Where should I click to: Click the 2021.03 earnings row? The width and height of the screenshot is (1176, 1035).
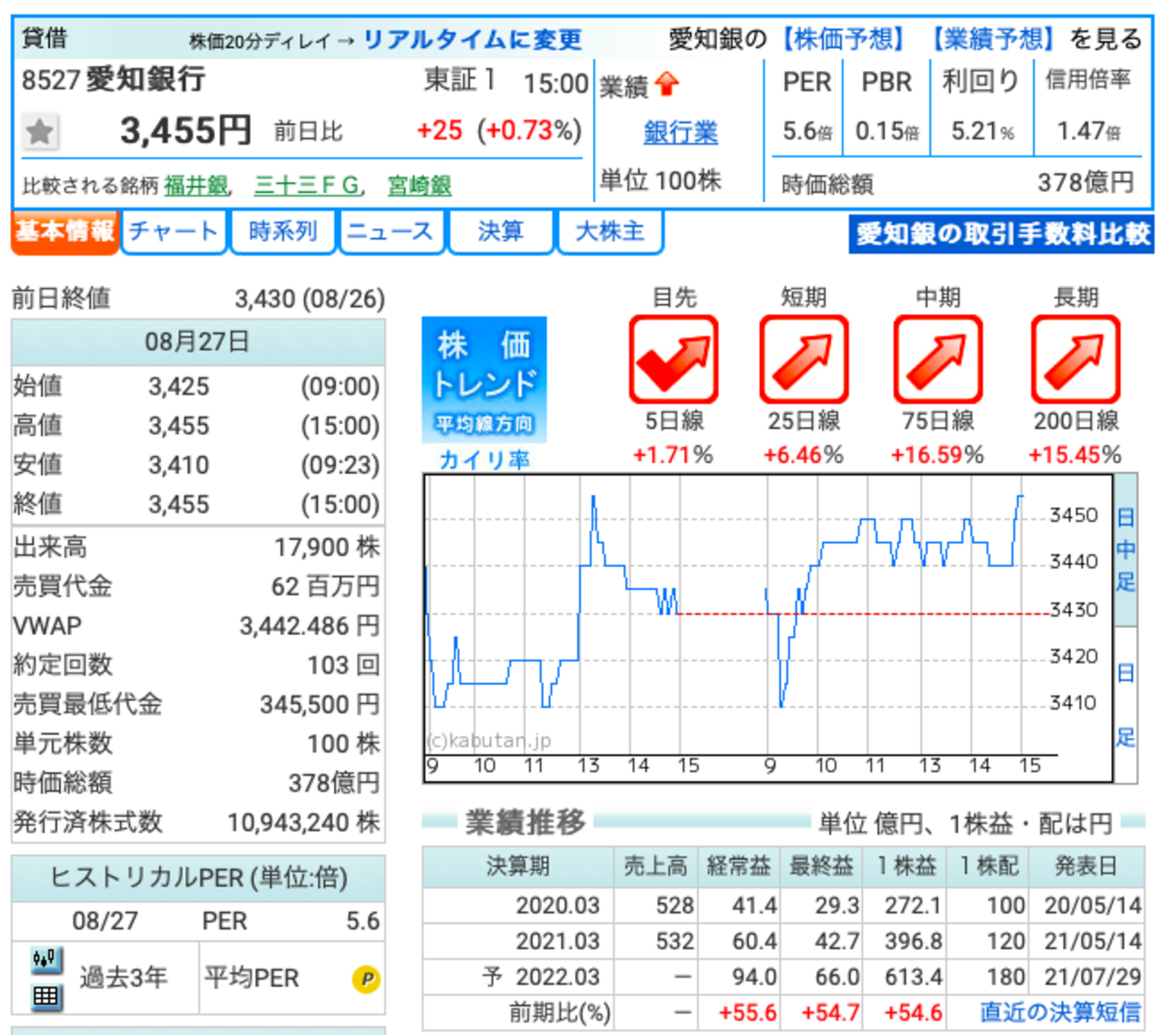[783, 942]
